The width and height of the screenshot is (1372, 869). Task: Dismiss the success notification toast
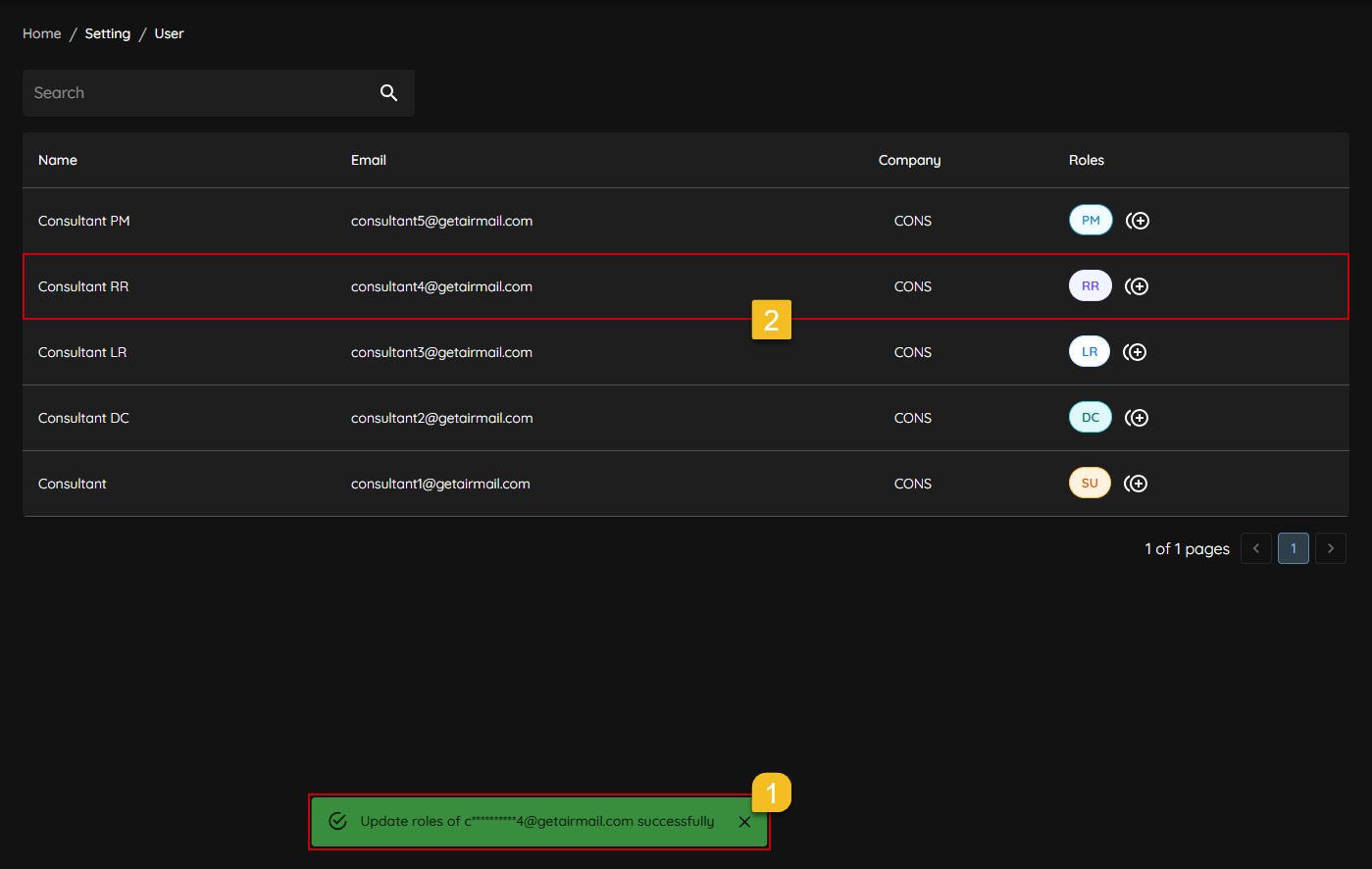click(x=744, y=822)
